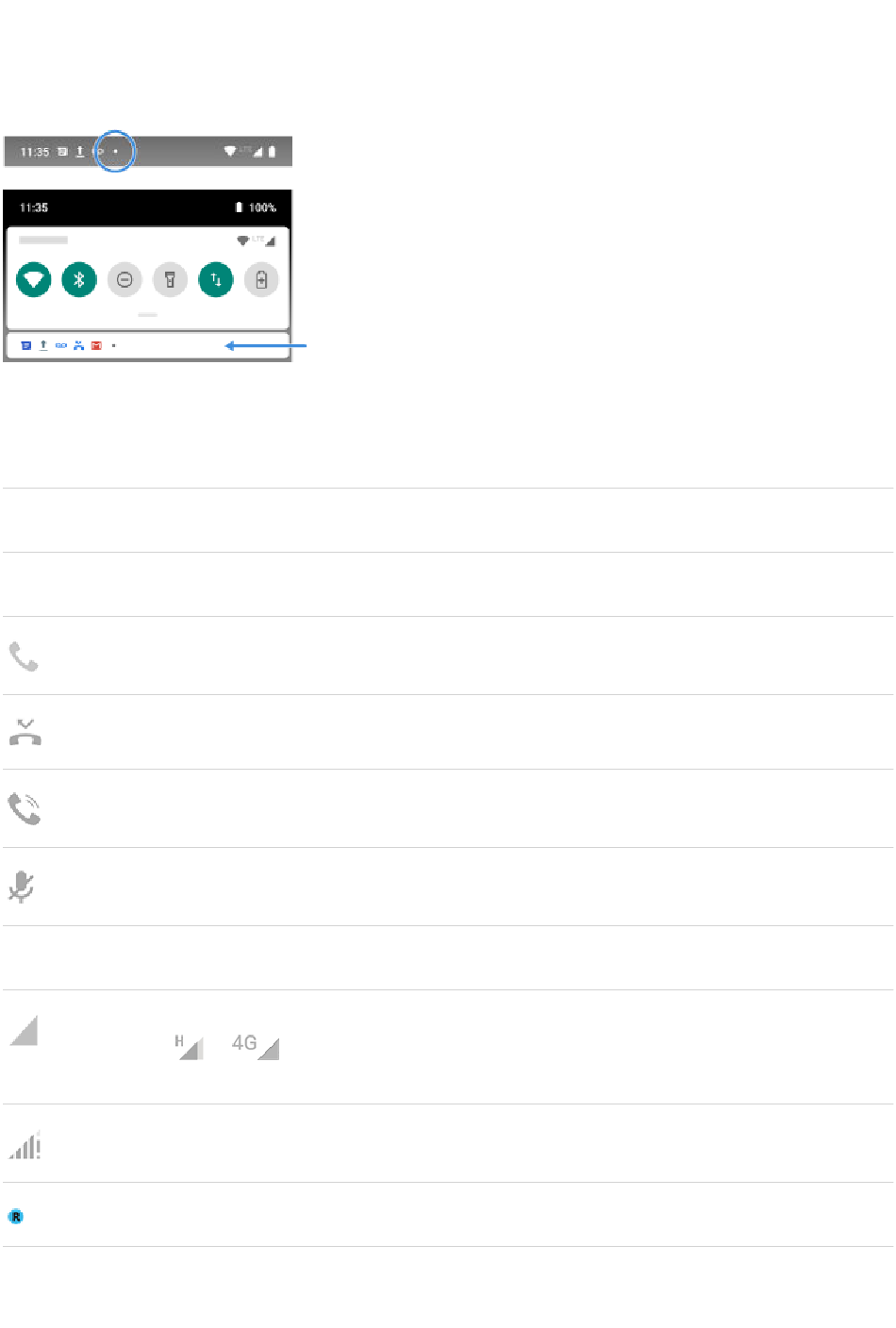The height and width of the screenshot is (1328, 896).
Task: Toggle the Wi-Fi quick settings tile
Action: 35,279
